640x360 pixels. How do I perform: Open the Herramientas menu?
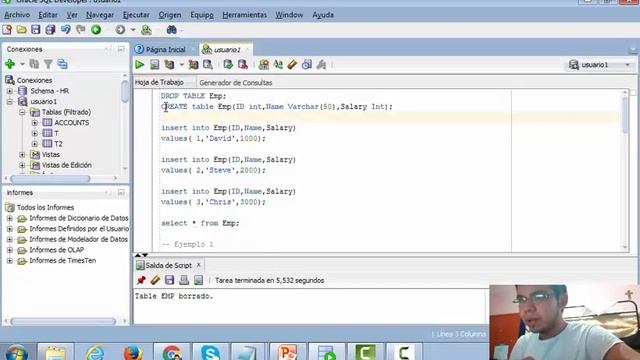click(244, 15)
